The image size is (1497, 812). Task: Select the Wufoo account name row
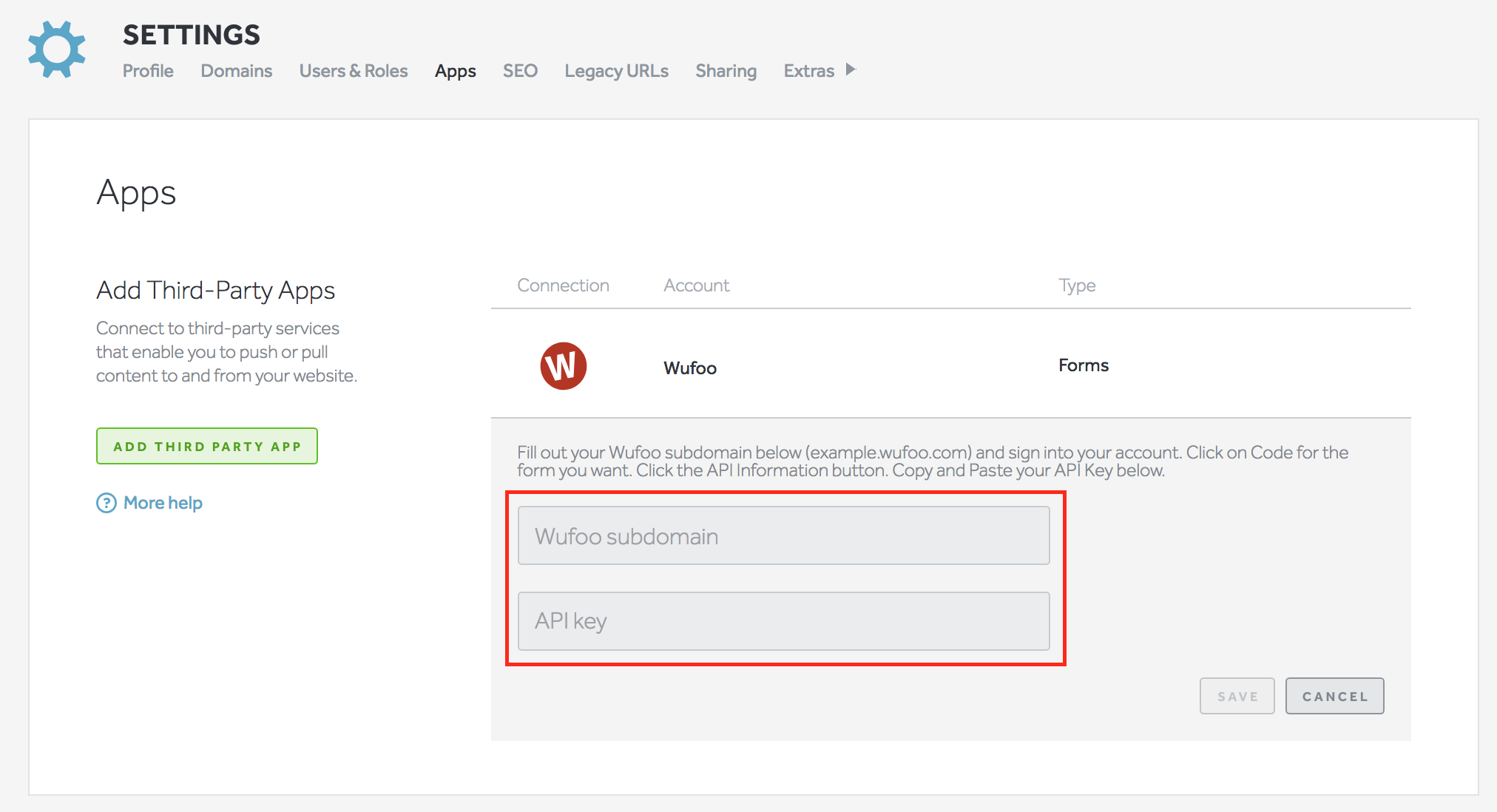(689, 368)
